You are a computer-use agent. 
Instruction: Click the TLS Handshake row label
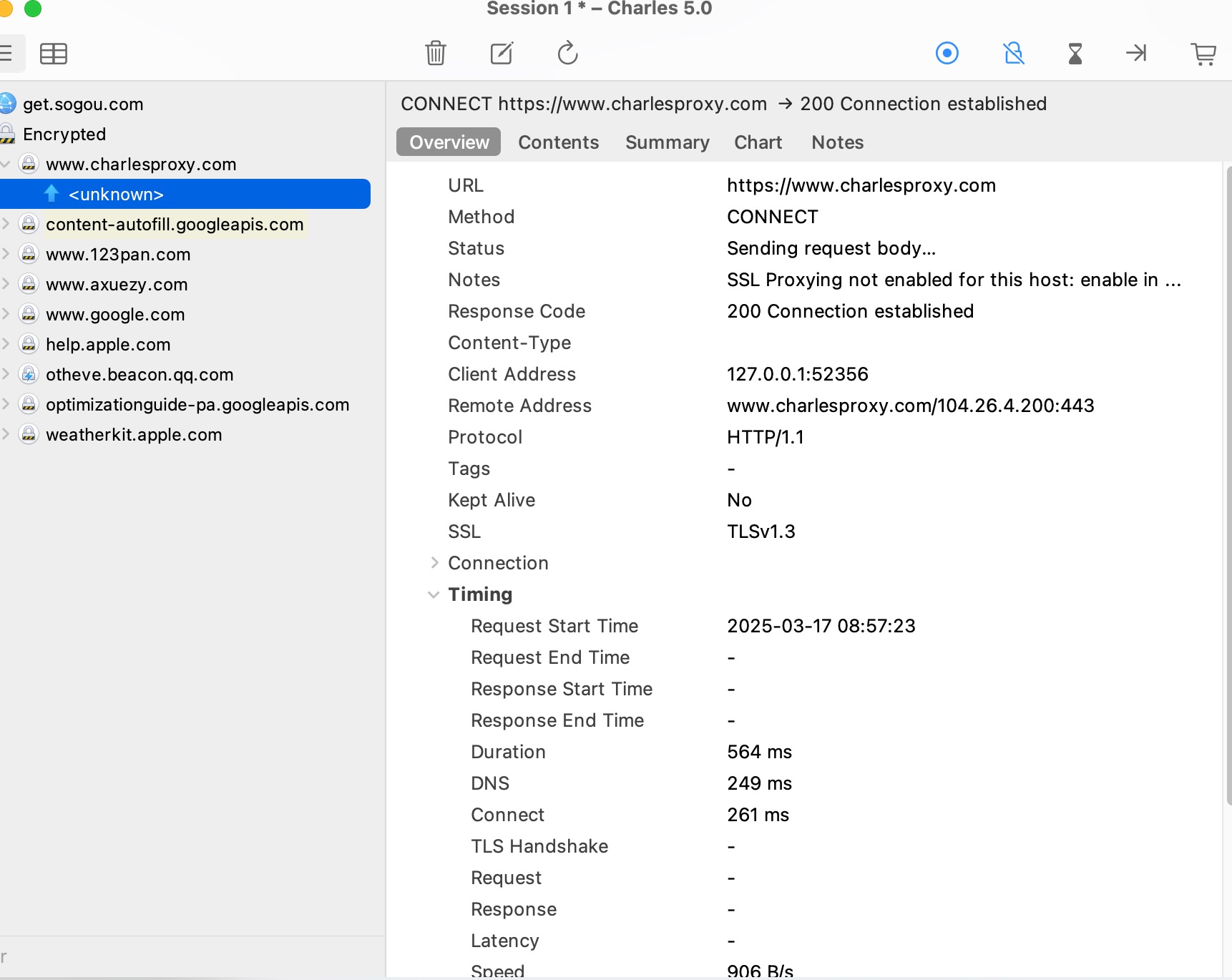pos(539,846)
